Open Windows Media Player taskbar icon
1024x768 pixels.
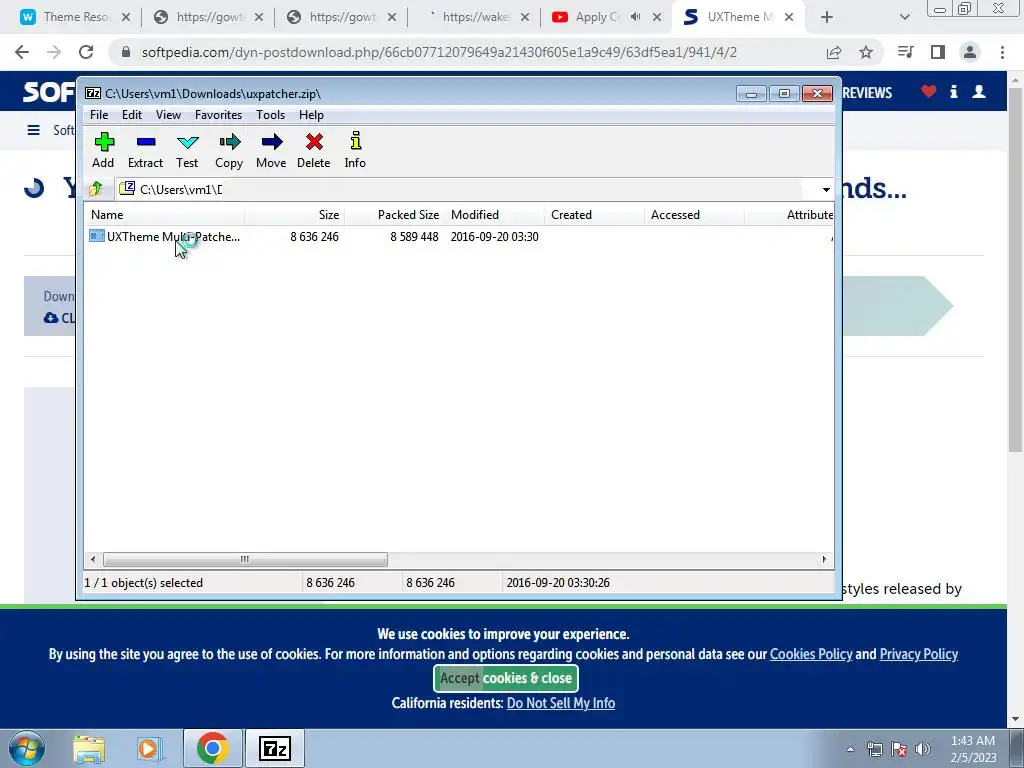(x=149, y=749)
